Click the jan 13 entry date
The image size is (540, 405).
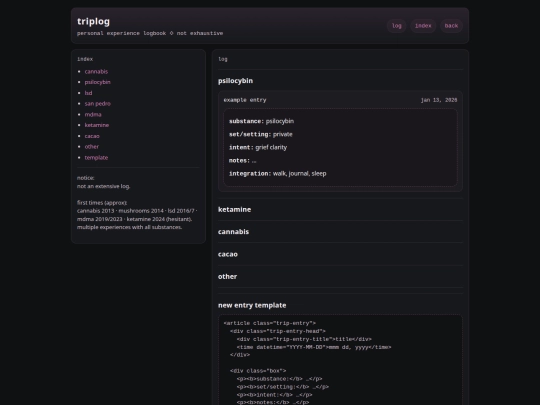tap(439, 100)
